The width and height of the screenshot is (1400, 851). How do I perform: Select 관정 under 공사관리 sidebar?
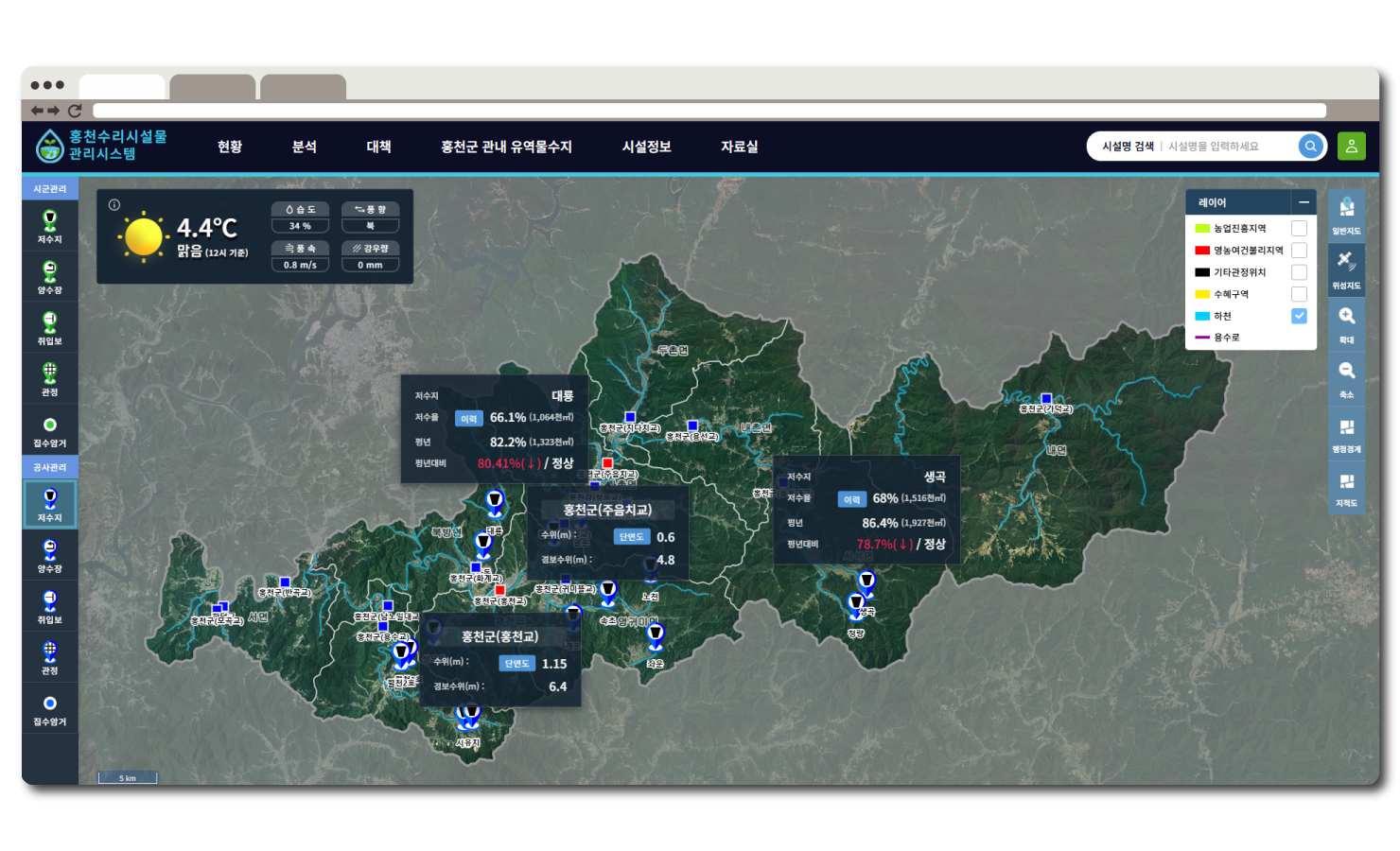pyautogui.click(x=50, y=657)
